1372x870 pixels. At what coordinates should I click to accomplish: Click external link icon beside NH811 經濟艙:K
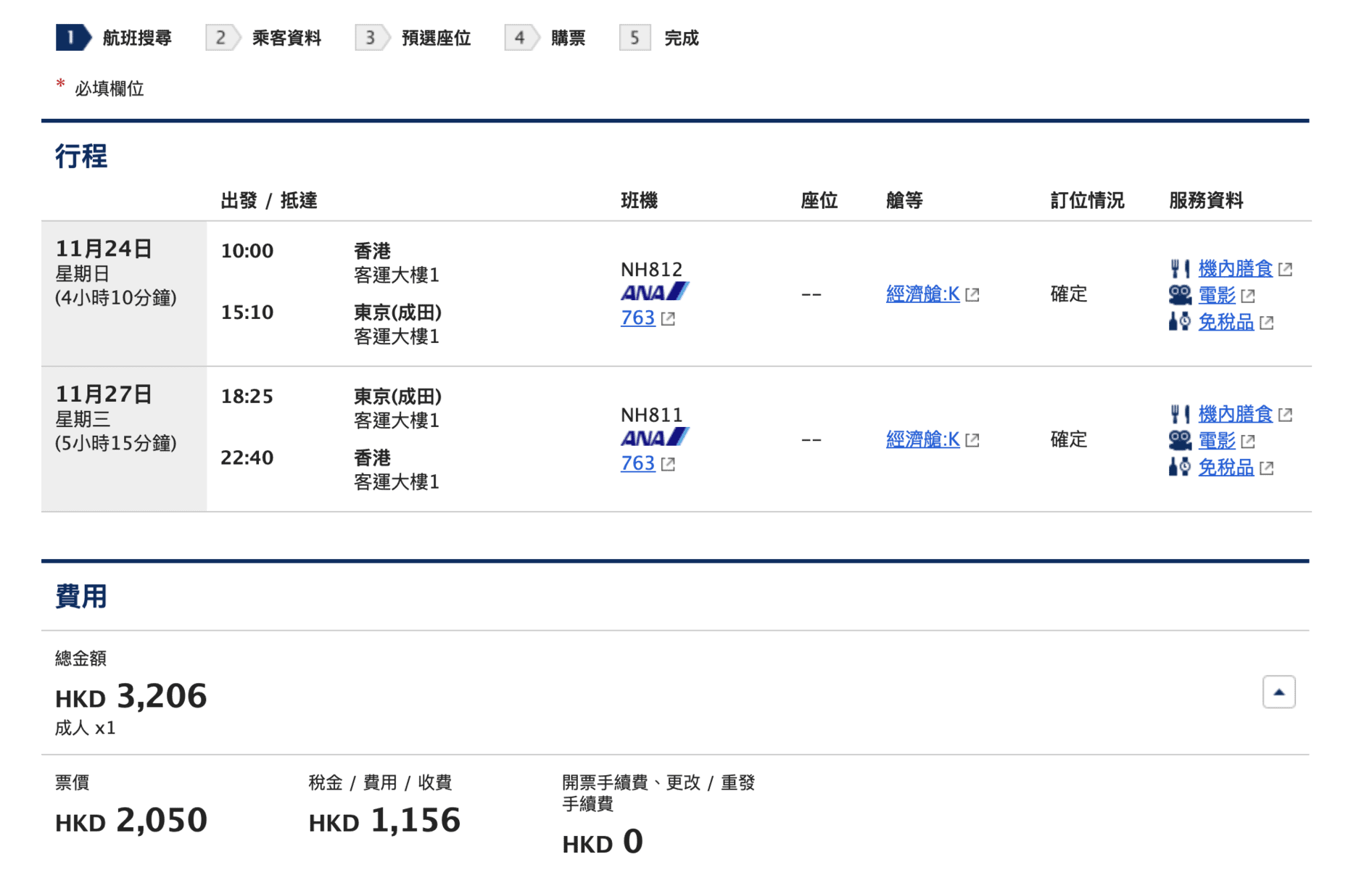(972, 440)
